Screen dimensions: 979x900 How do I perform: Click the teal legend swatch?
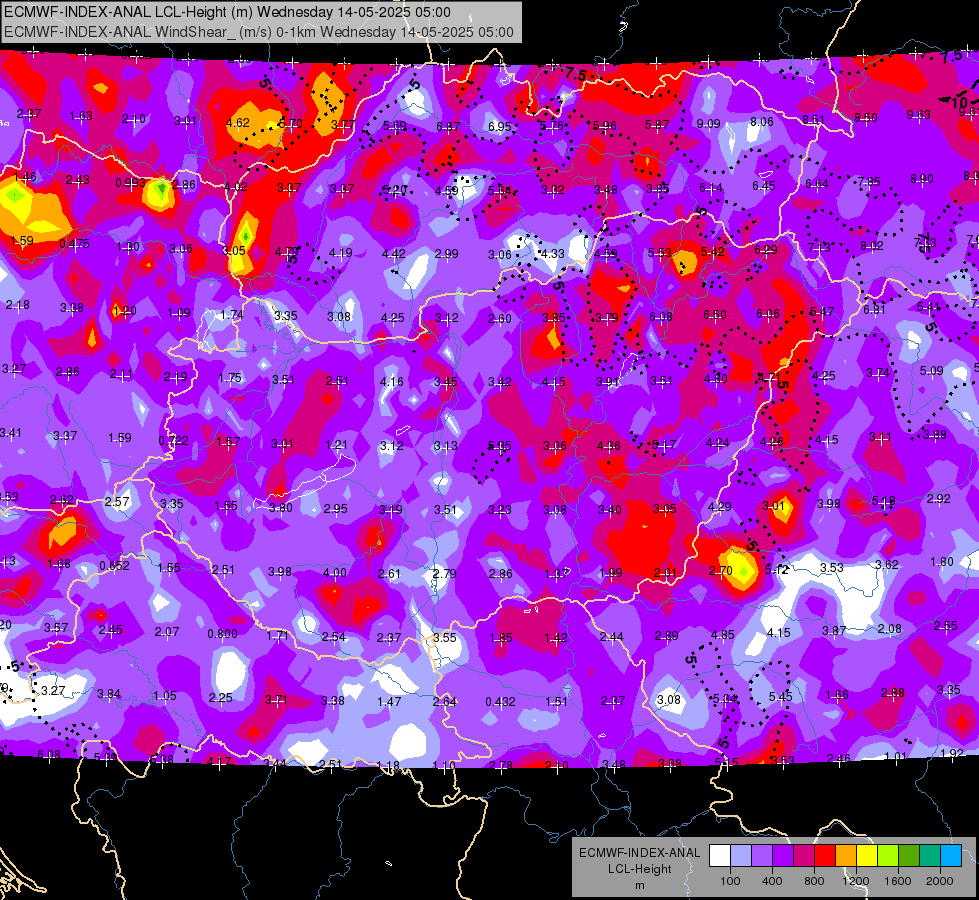coord(930,855)
